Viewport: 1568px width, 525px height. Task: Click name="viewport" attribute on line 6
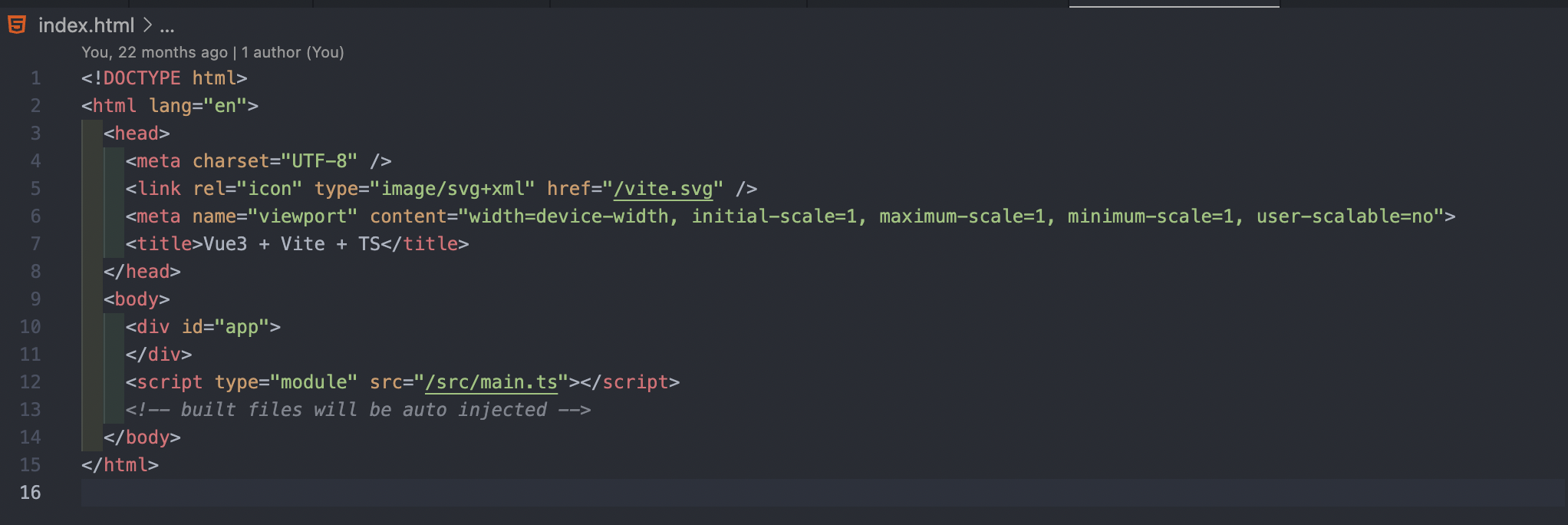coord(275,216)
